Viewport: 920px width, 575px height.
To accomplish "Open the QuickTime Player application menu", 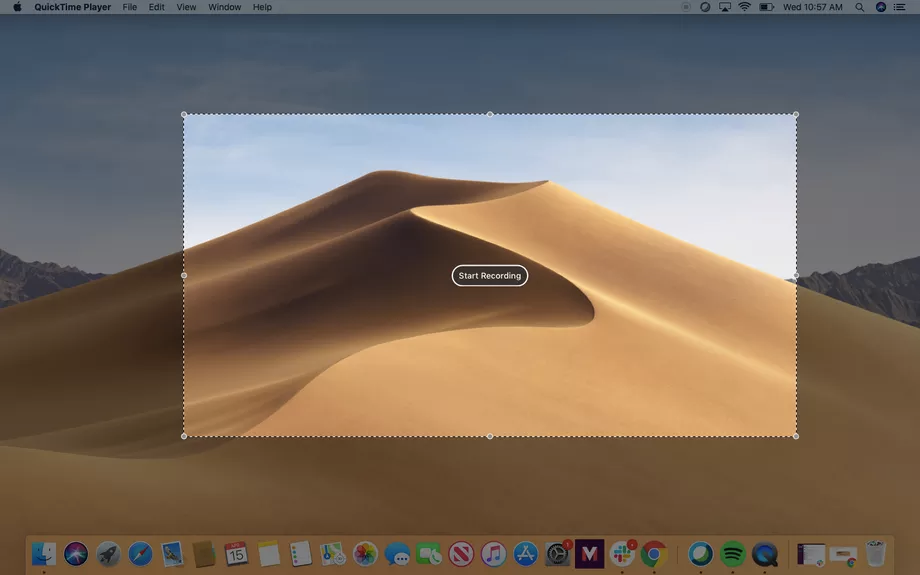I will (x=72, y=7).
